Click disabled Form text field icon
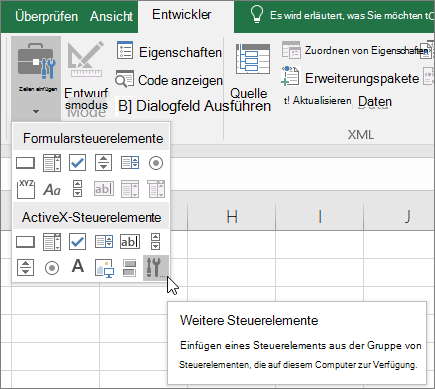Viewport: 435px width, 389px height. [104, 189]
